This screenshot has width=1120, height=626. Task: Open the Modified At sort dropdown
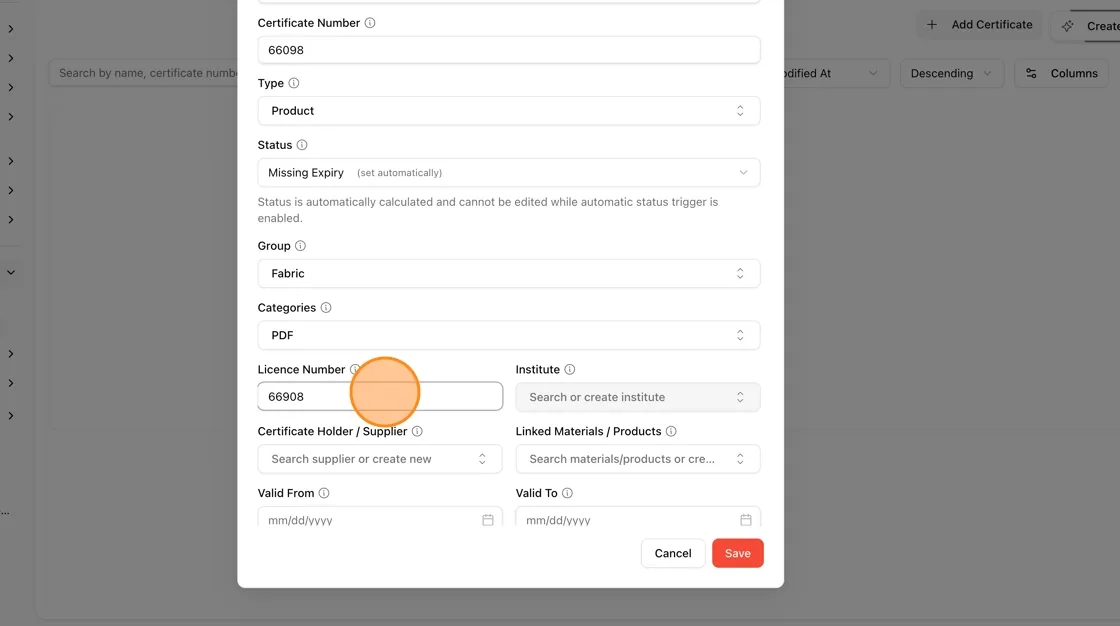(x=836, y=74)
